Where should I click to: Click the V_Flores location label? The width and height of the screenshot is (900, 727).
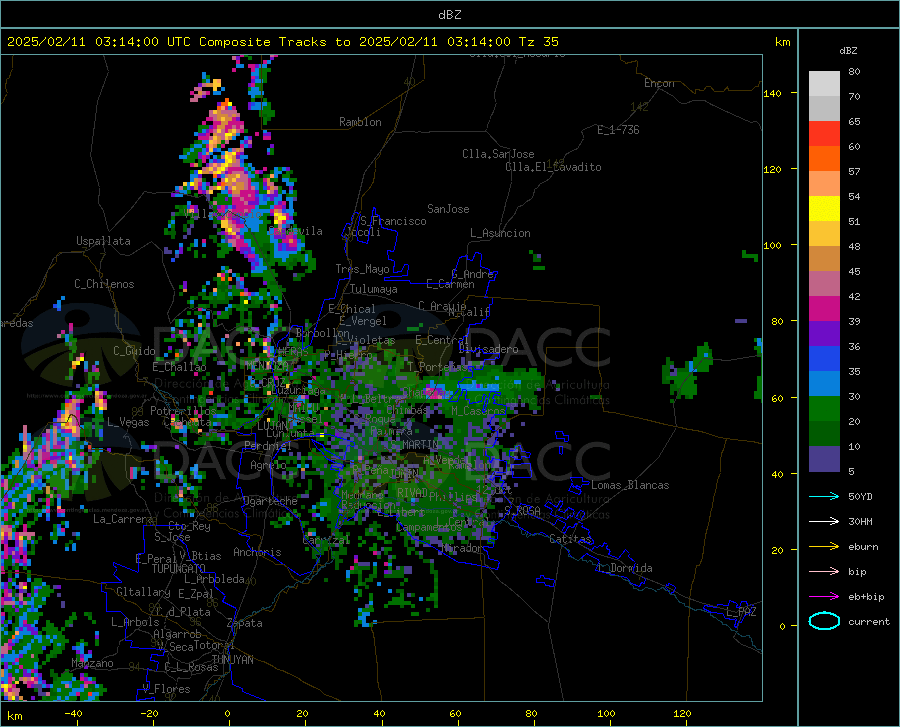point(166,689)
